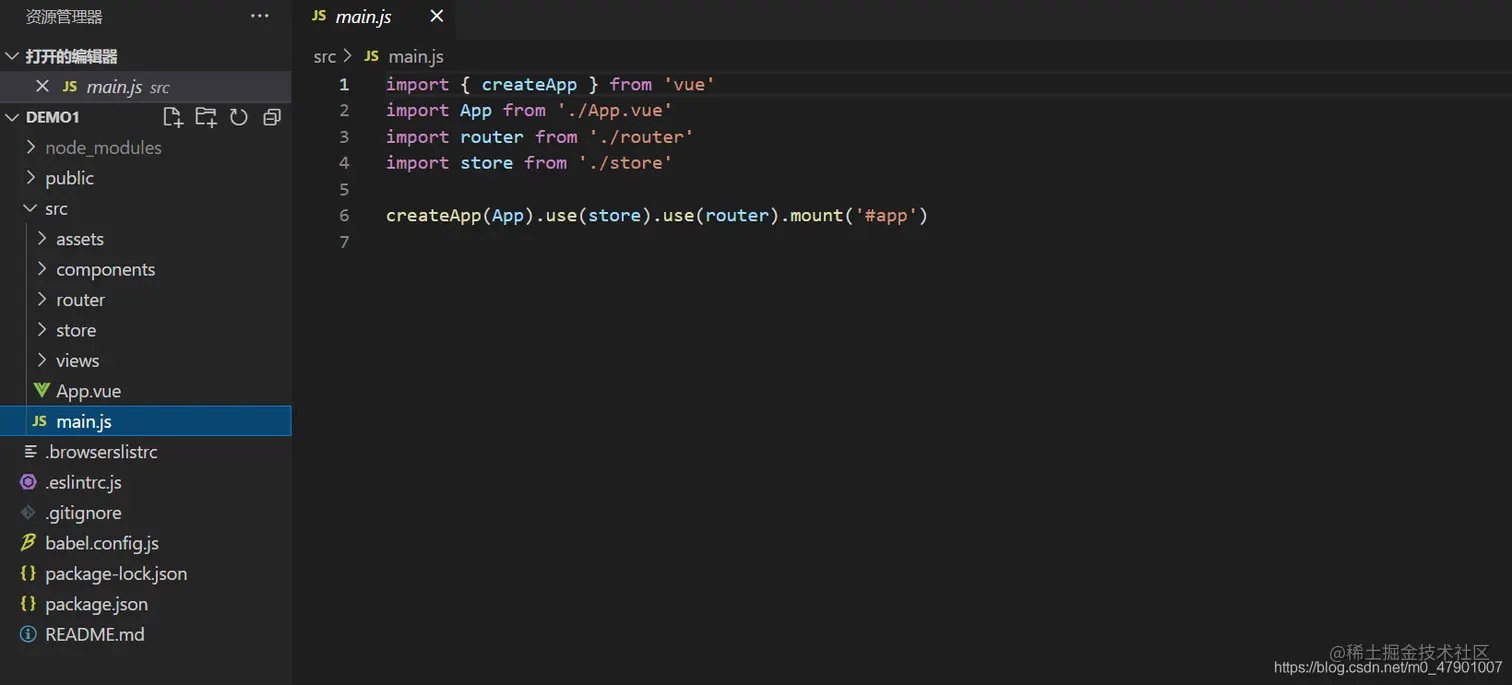This screenshot has width=1512, height=685.
Task: Click './App.vue' string on line 2
Action: pos(615,110)
